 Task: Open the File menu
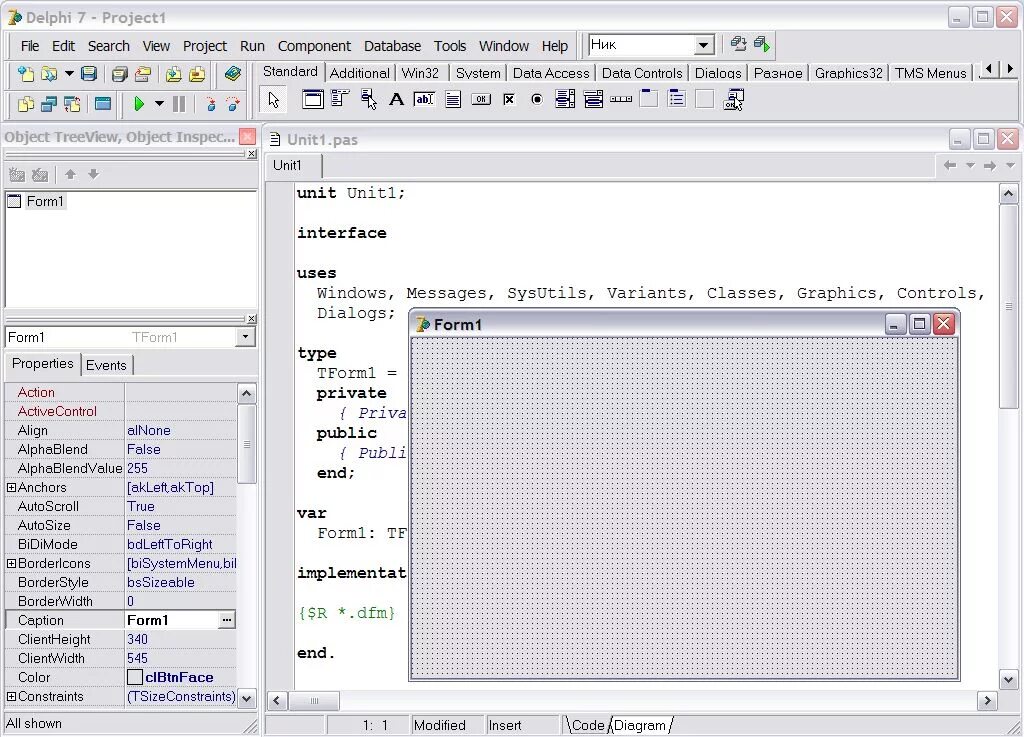click(x=30, y=46)
